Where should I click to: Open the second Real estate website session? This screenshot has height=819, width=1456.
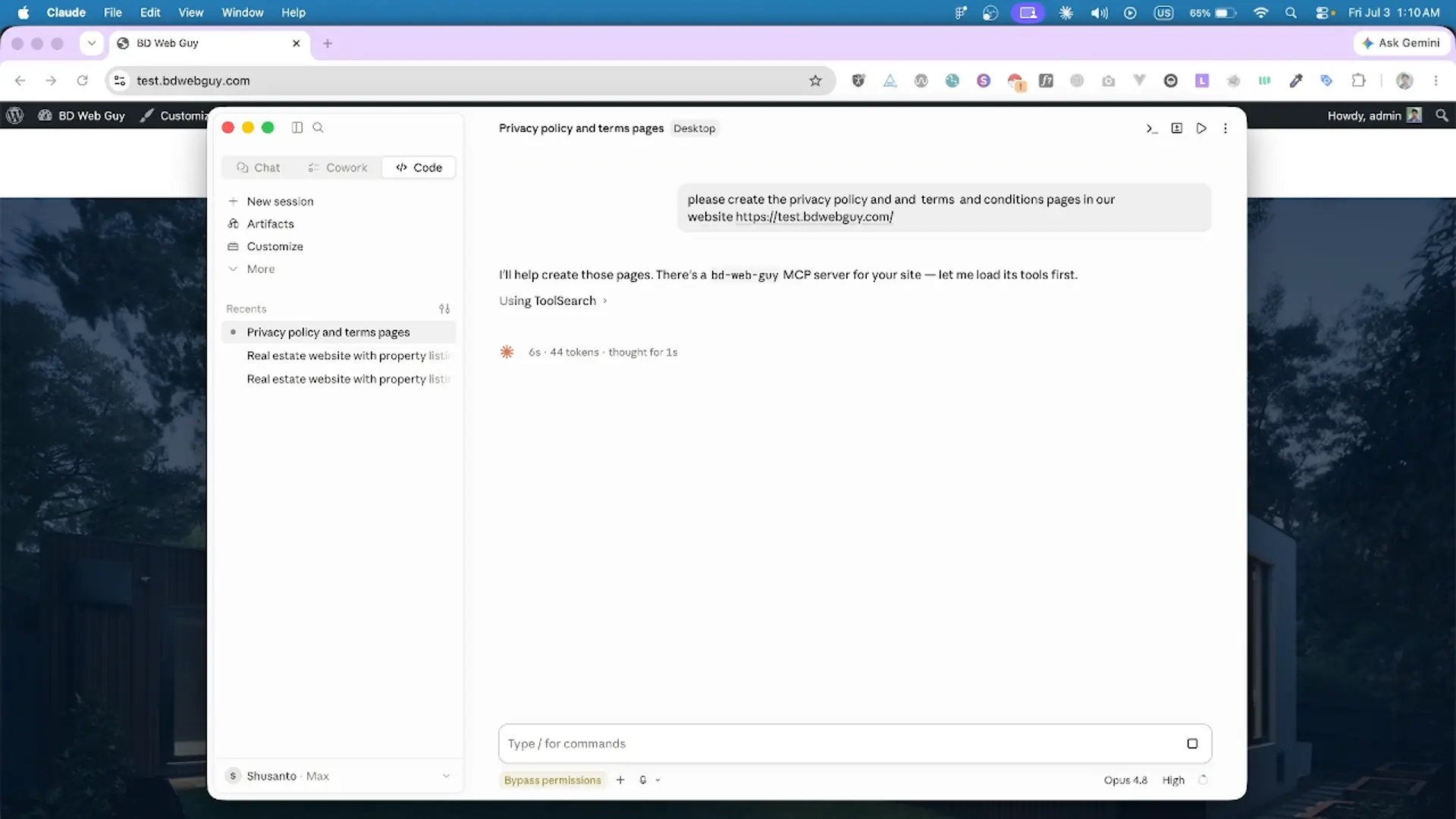tap(338, 379)
